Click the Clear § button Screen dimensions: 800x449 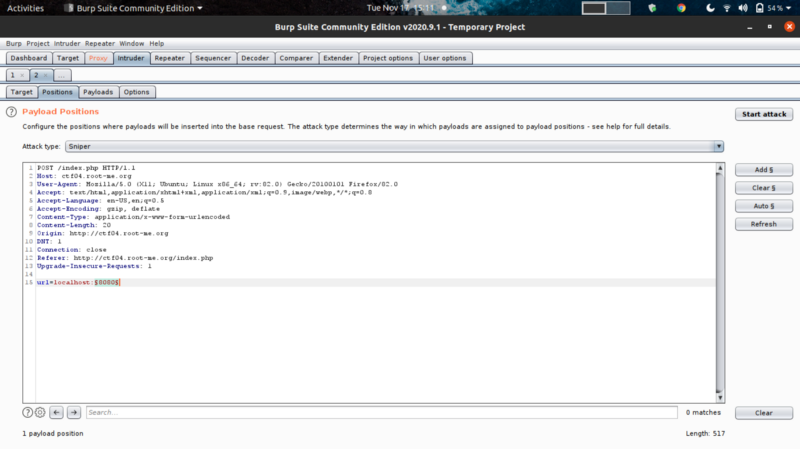coord(764,188)
